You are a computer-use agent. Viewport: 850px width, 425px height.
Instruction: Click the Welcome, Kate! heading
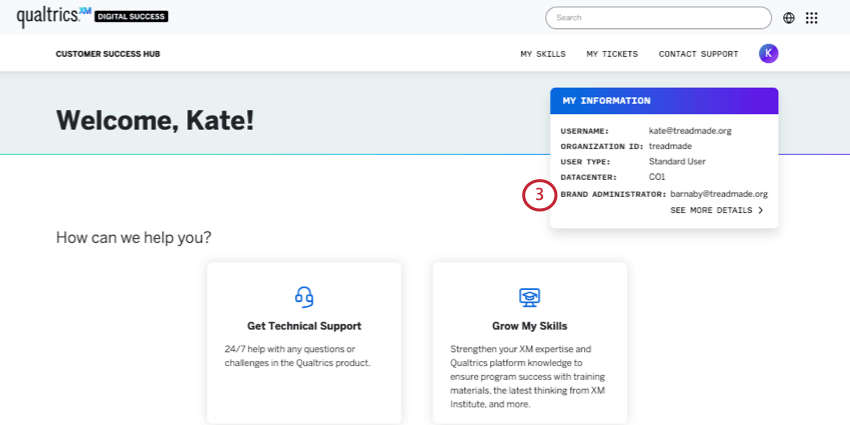pyautogui.click(x=155, y=120)
